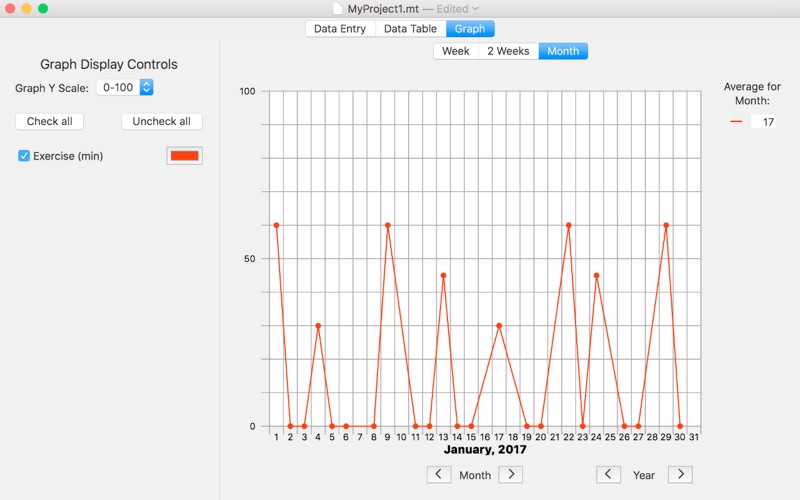Switch to the Data Entry tab
The image size is (800, 500).
pos(340,29)
